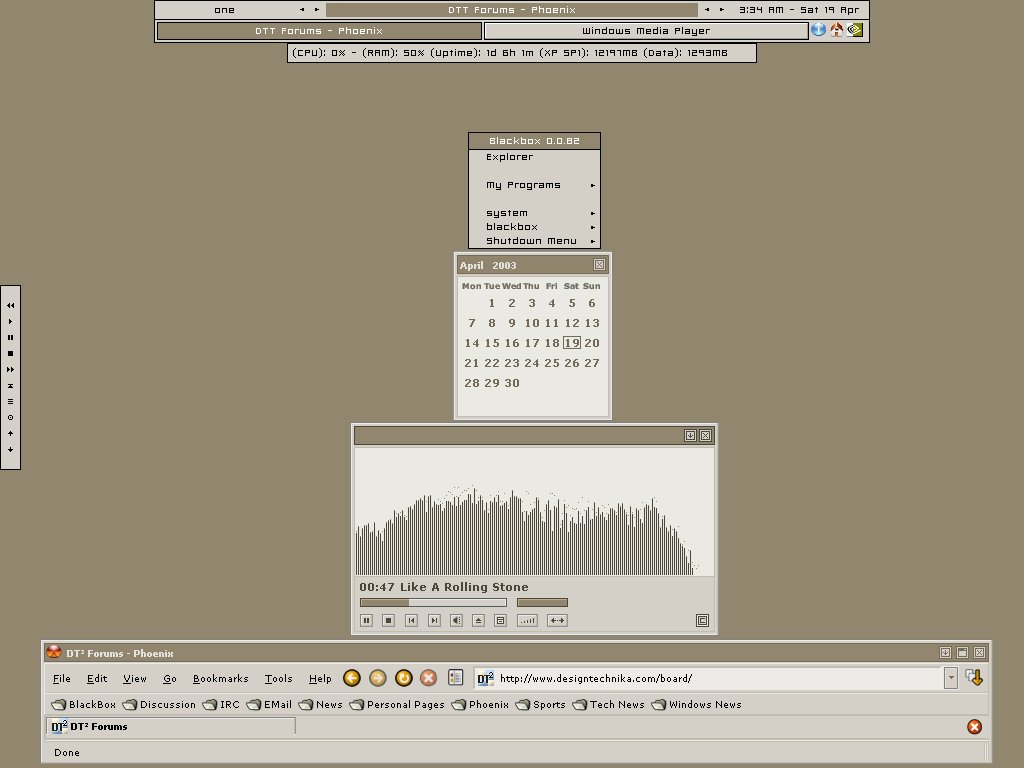Screen dimensions: 1024x768
Task: Reload the page in Phoenix
Action: pyautogui.click(x=403, y=678)
